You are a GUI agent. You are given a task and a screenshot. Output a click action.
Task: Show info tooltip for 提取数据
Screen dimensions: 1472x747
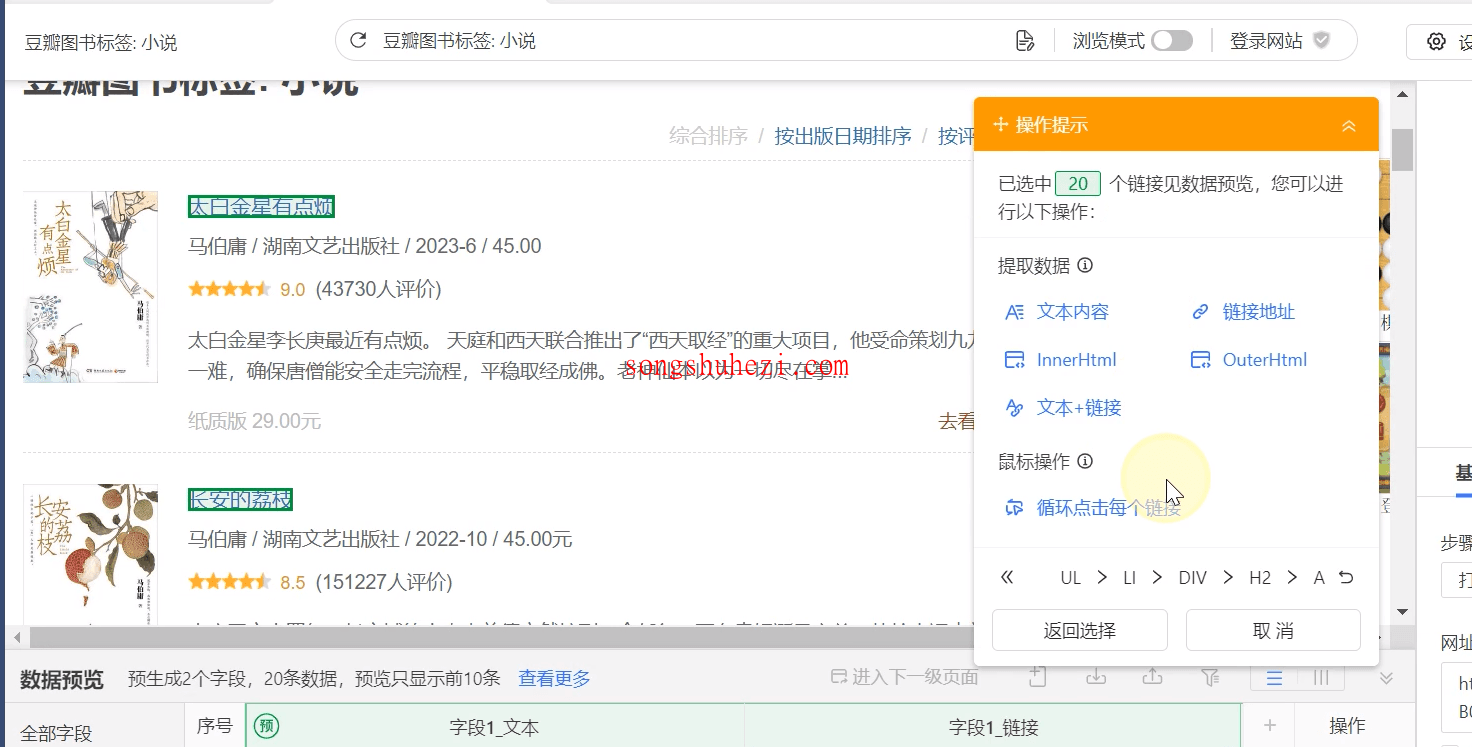point(1085,266)
